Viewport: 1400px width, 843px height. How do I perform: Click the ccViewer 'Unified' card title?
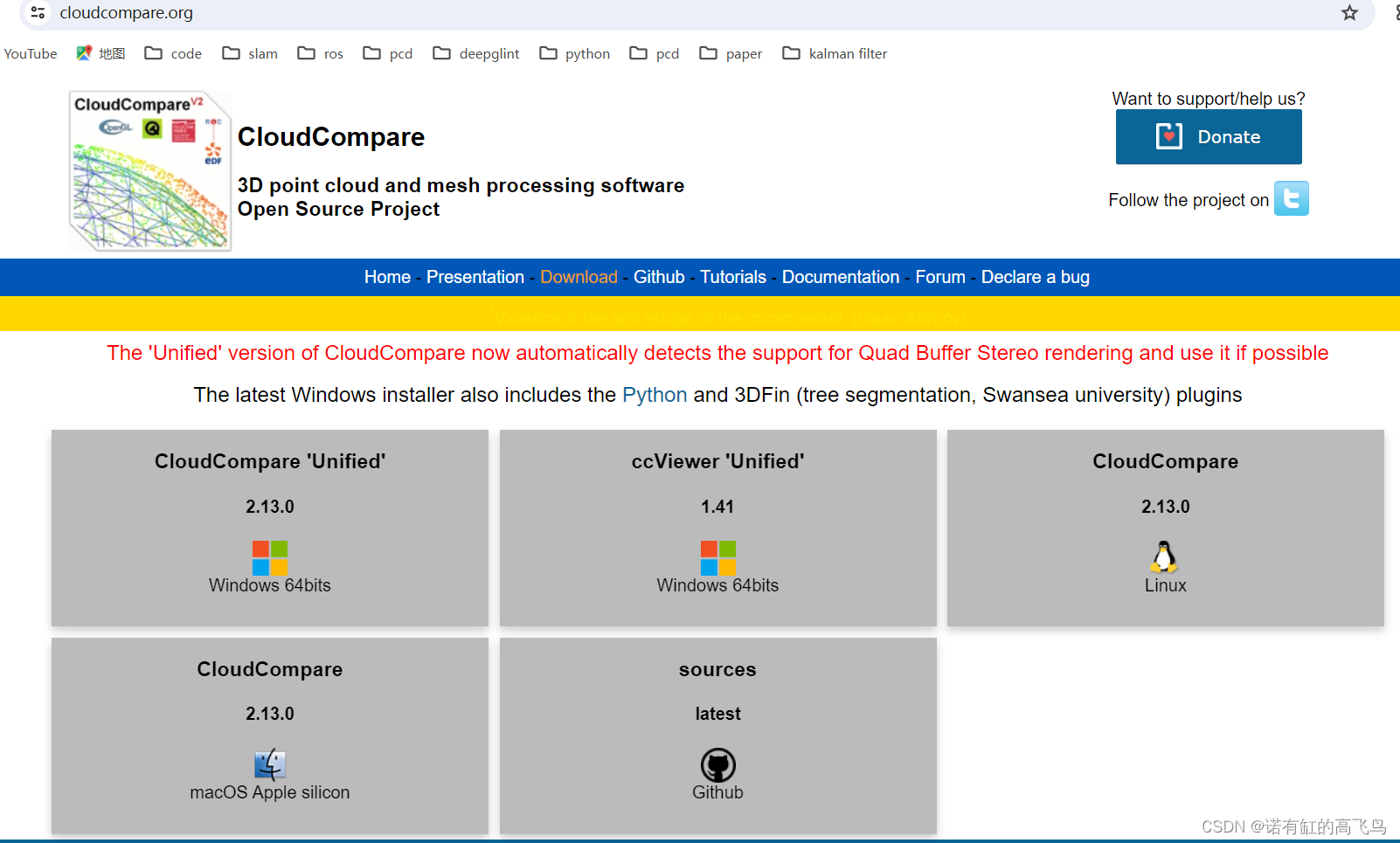[717, 461]
